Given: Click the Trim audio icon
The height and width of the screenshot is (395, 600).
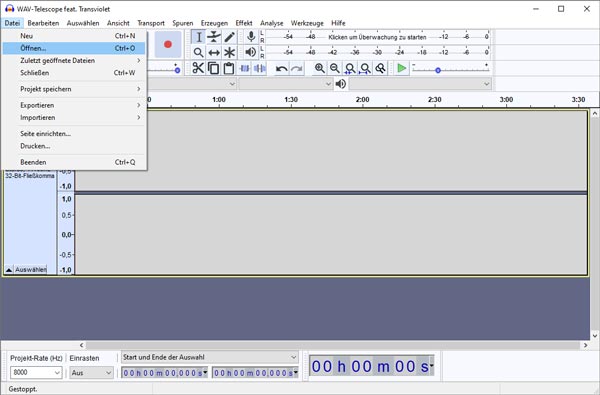Looking at the screenshot, I should tap(245, 68).
